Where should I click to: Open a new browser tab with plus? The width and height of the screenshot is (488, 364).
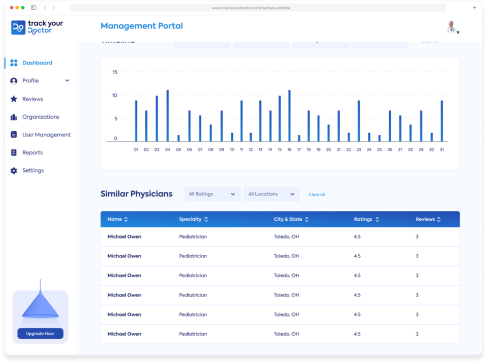pos(474,7)
